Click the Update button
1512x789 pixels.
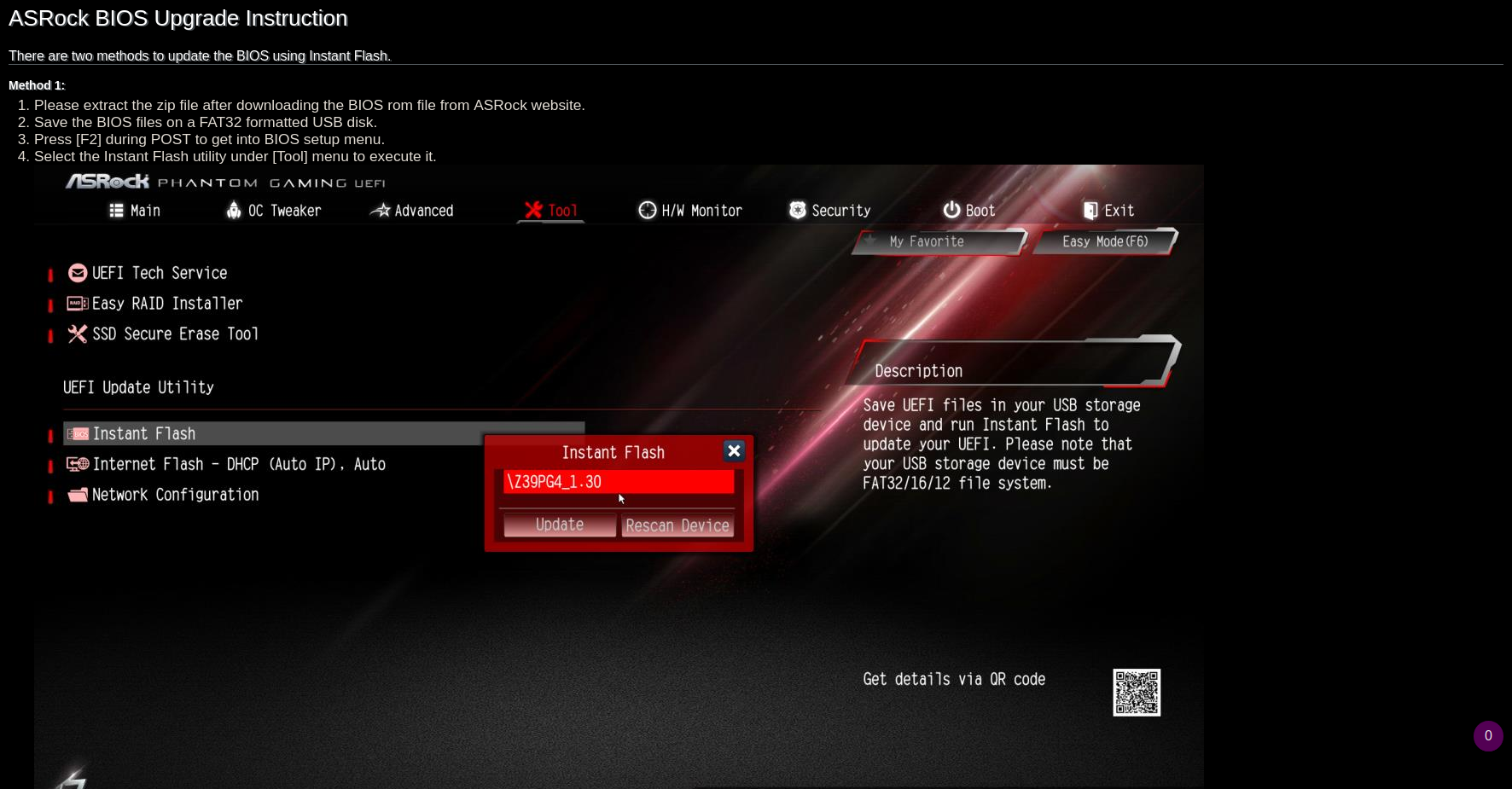[560, 525]
